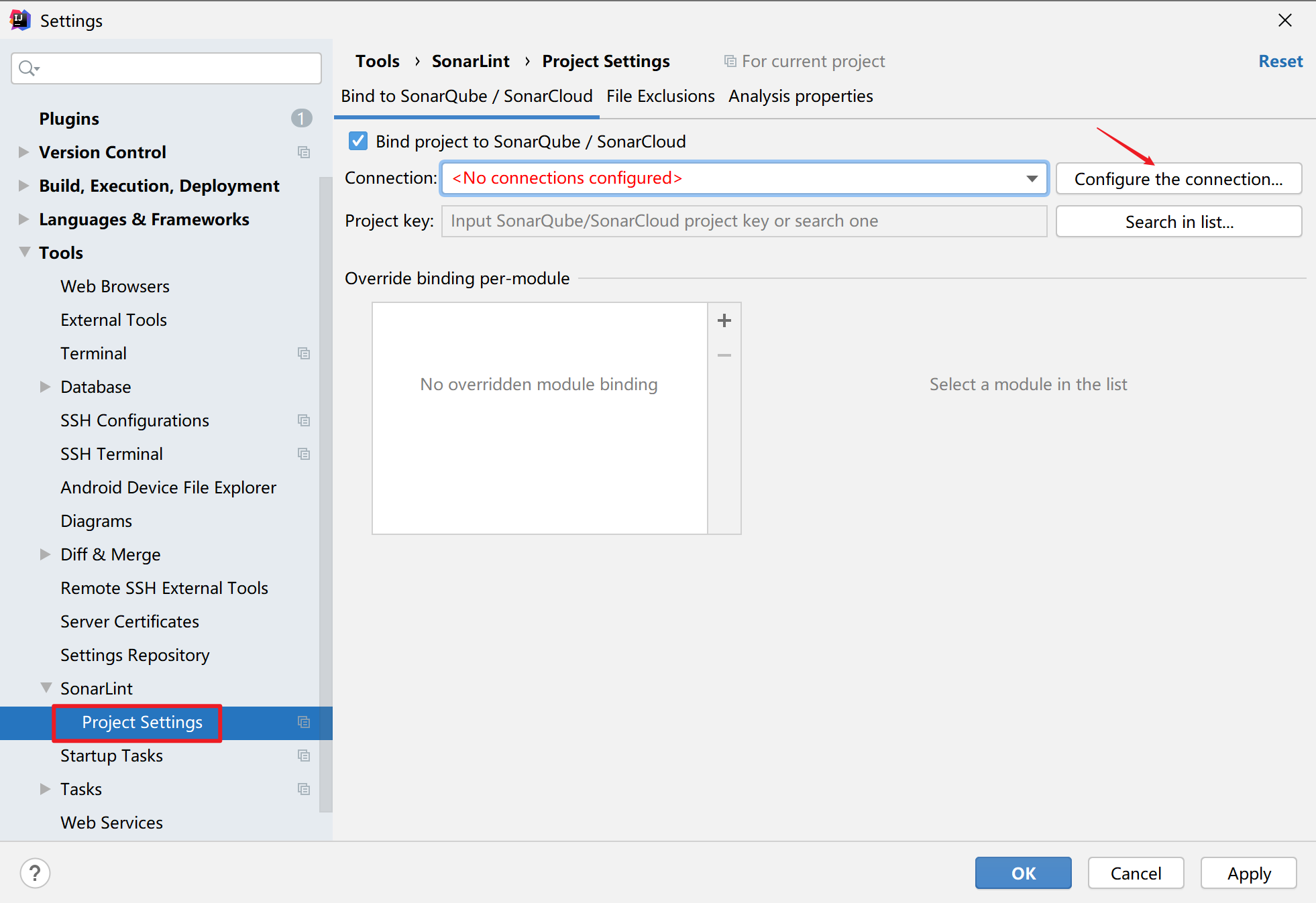Select Web Browsers under Tools
This screenshot has width=1316, height=903.
115,286
